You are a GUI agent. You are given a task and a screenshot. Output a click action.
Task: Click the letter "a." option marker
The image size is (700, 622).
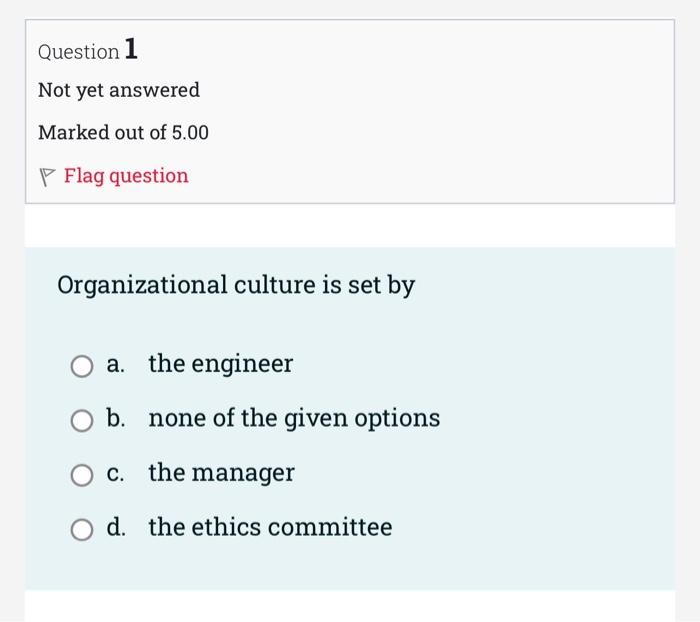(x=116, y=364)
